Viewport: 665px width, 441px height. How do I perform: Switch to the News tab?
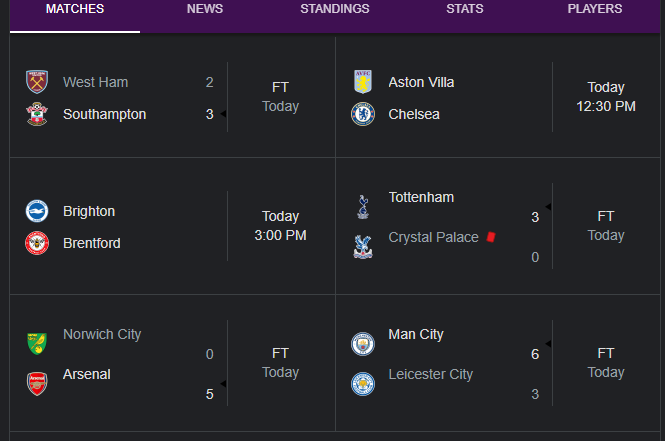click(205, 9)
